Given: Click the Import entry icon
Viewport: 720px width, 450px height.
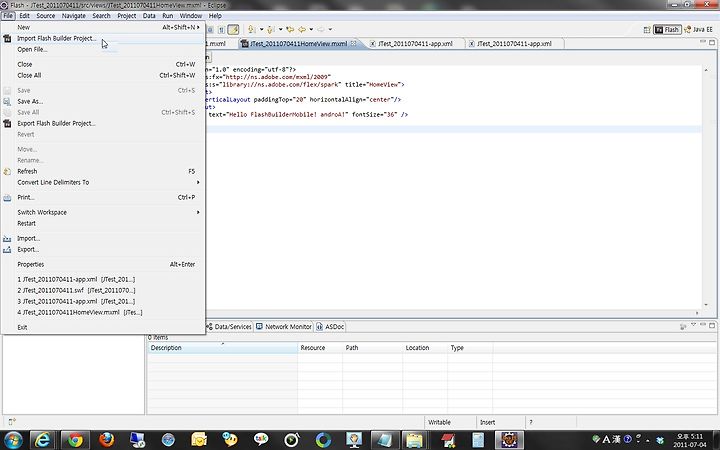Looking at the screenshot, I should tap(7, 239).
